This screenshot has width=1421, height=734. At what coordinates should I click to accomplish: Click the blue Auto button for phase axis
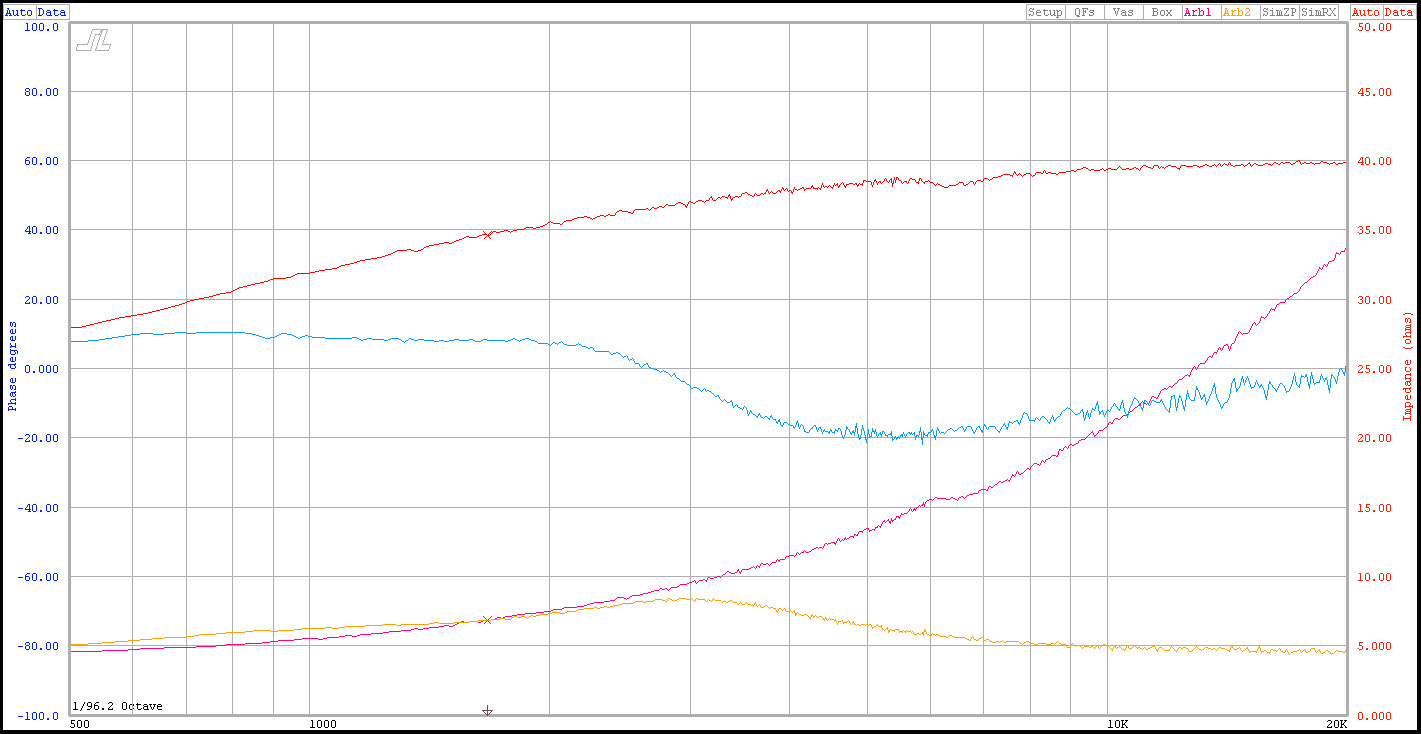pos(19,12)
